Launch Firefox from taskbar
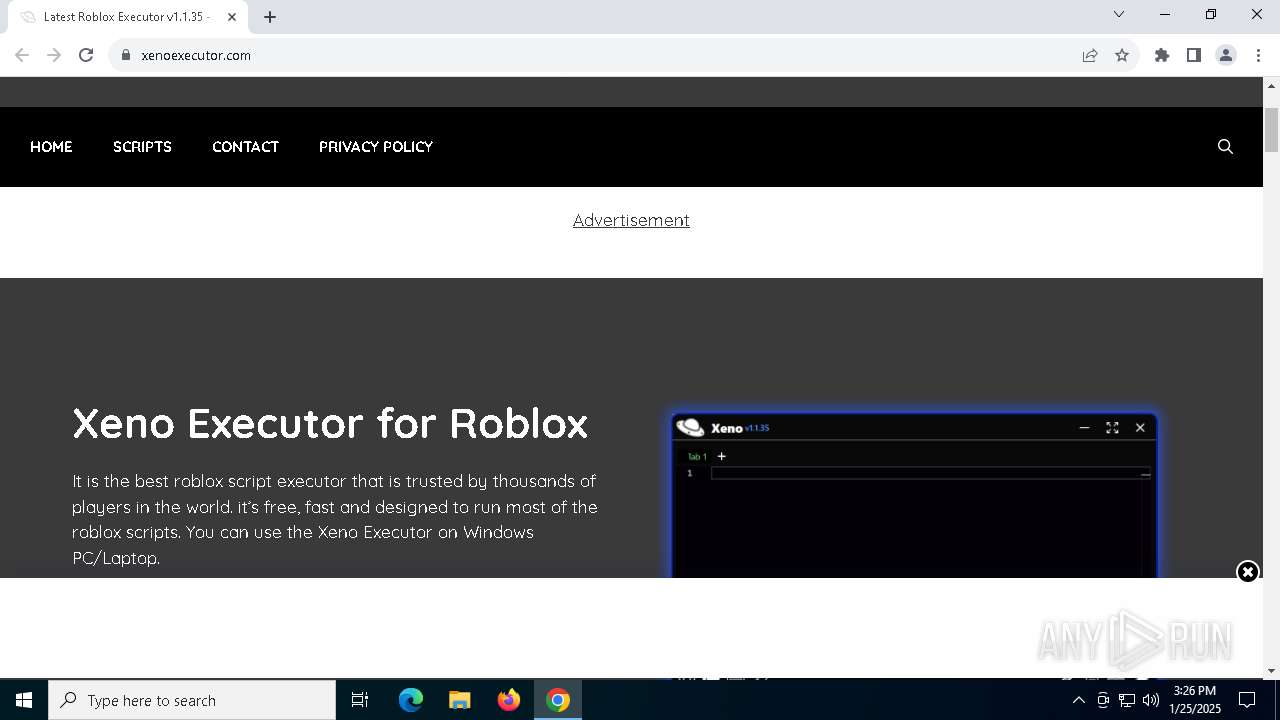The image size is (1280, 720). (509, 700)
